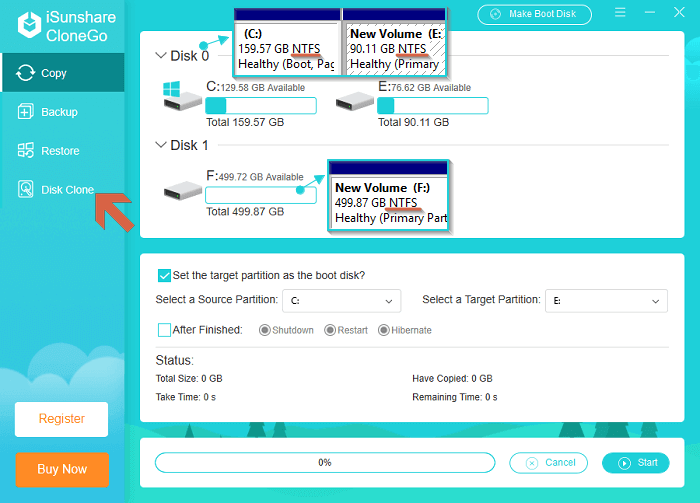Open the Disk Clone tab
This screenshot has width=700, height=503.
click(63, 189)
